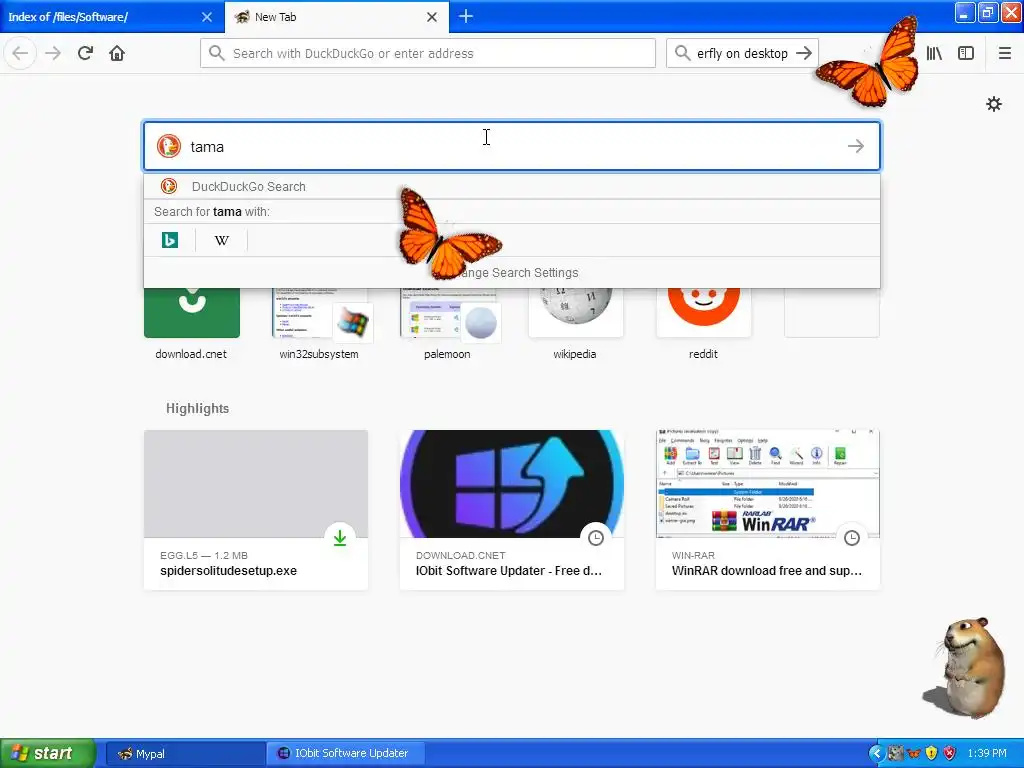The width and height of the screenshot is (1024, 768).
Task: Open the home page via house icon
Action: 117,53
